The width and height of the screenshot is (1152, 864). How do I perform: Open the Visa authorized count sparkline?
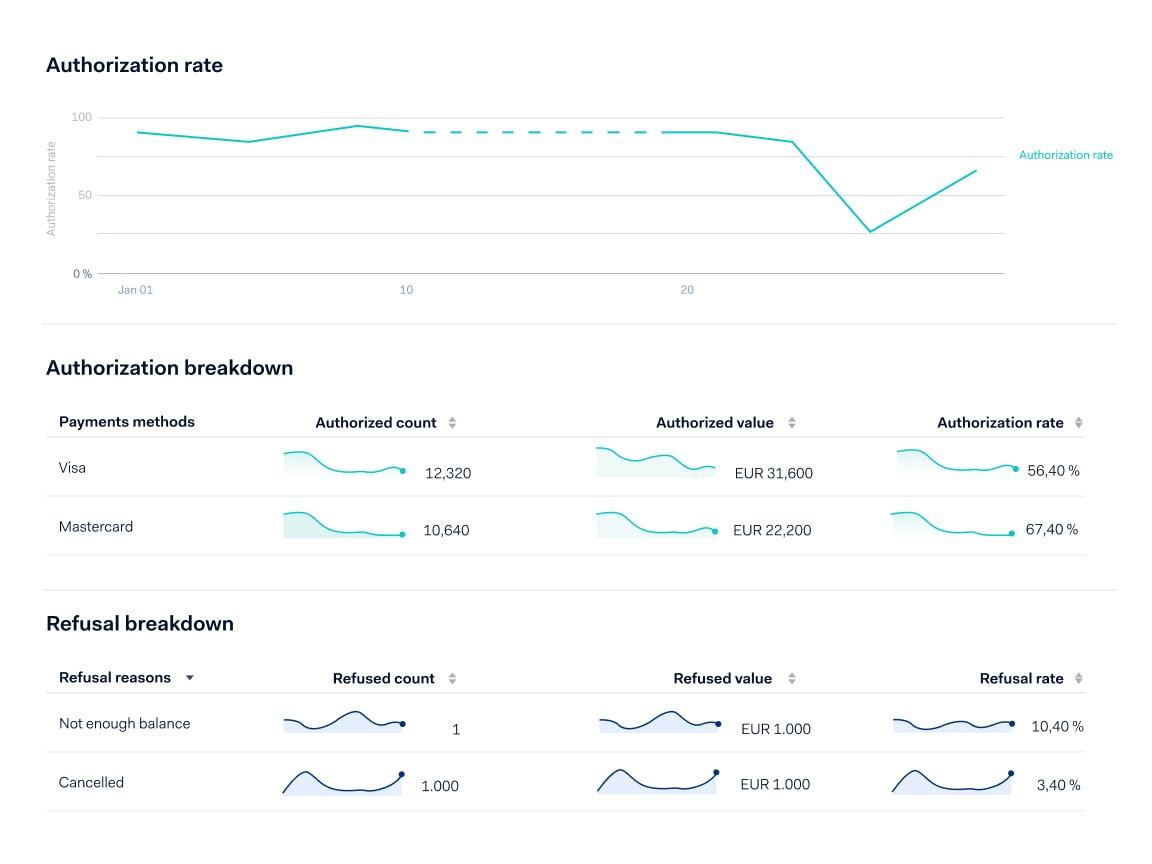(x=343, y=468)
